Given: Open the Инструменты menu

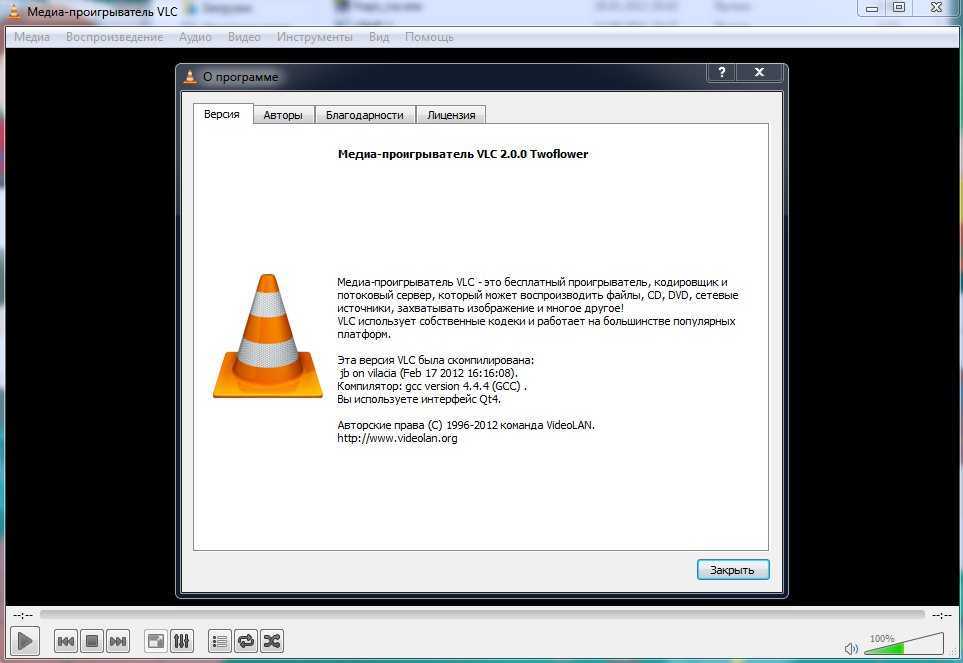Looking at the screenshot, I should (314, 37).
